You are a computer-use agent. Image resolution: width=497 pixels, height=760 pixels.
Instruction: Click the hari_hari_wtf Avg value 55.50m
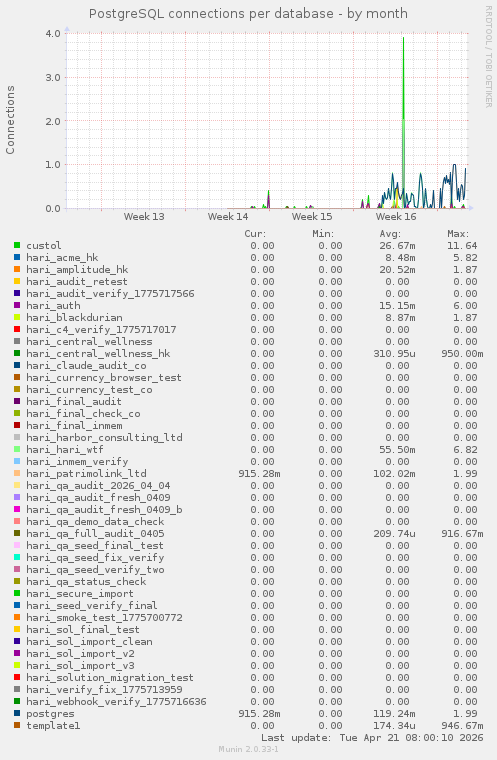(397, 449)
